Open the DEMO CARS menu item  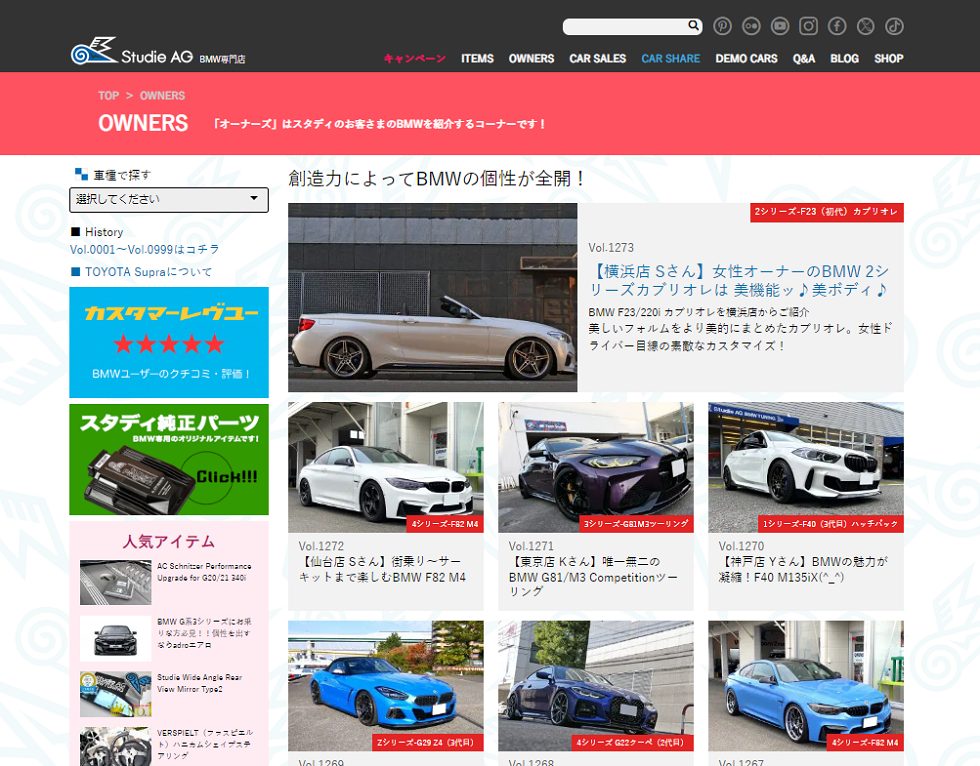[x=746, y=59]
